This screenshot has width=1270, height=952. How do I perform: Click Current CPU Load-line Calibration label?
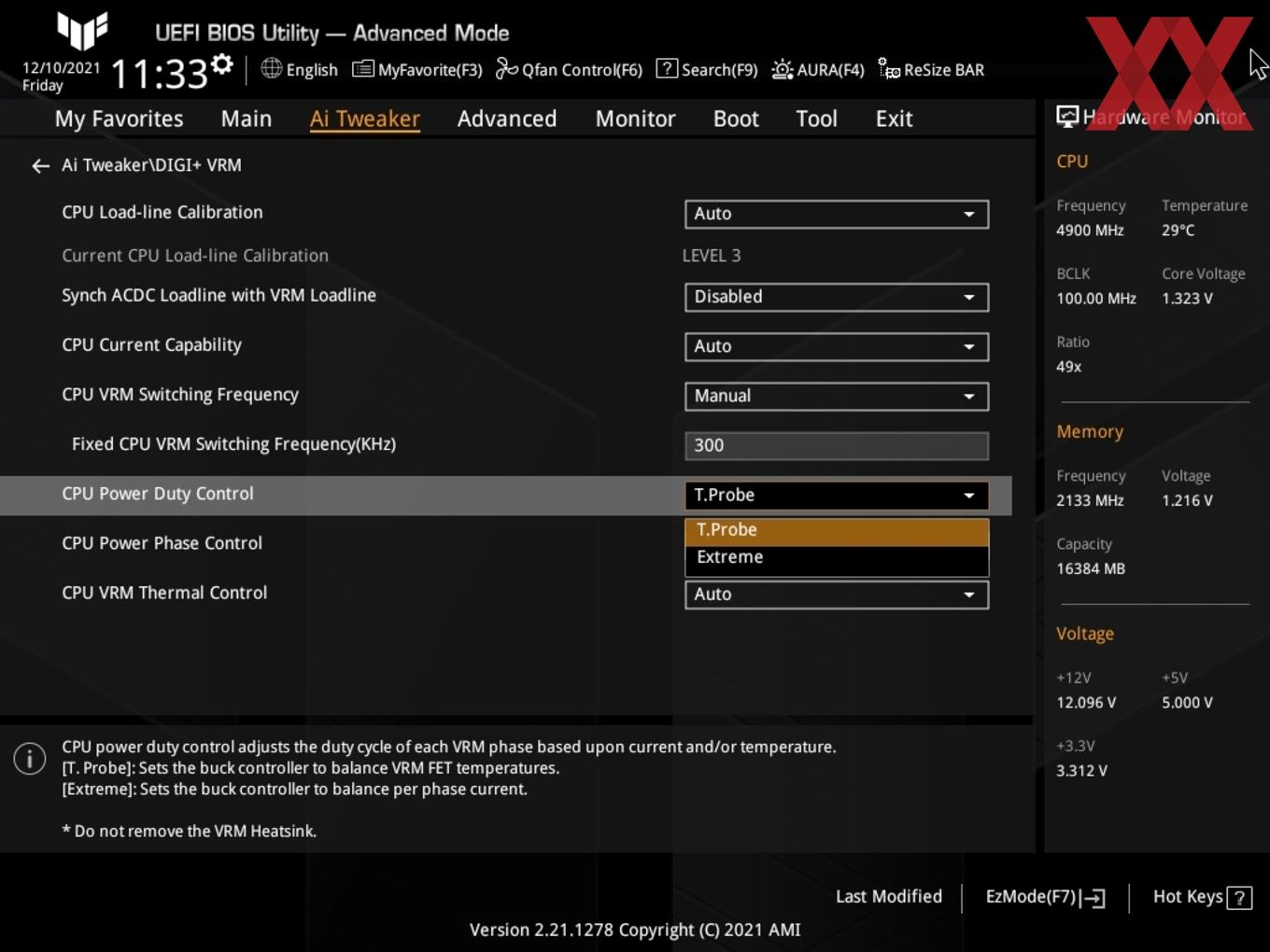click(x=195, y=256)
